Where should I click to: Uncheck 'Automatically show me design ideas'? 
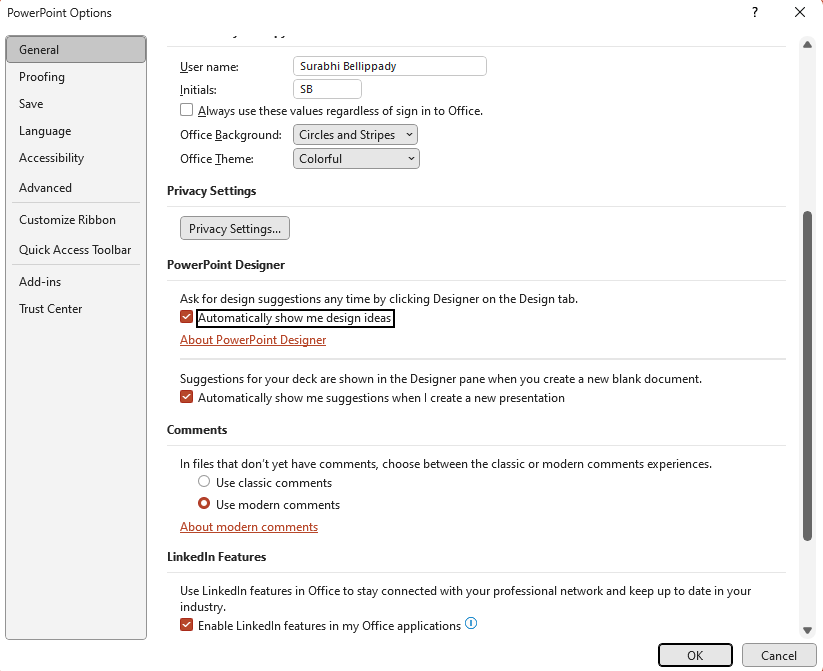click(x=186, y=317)
